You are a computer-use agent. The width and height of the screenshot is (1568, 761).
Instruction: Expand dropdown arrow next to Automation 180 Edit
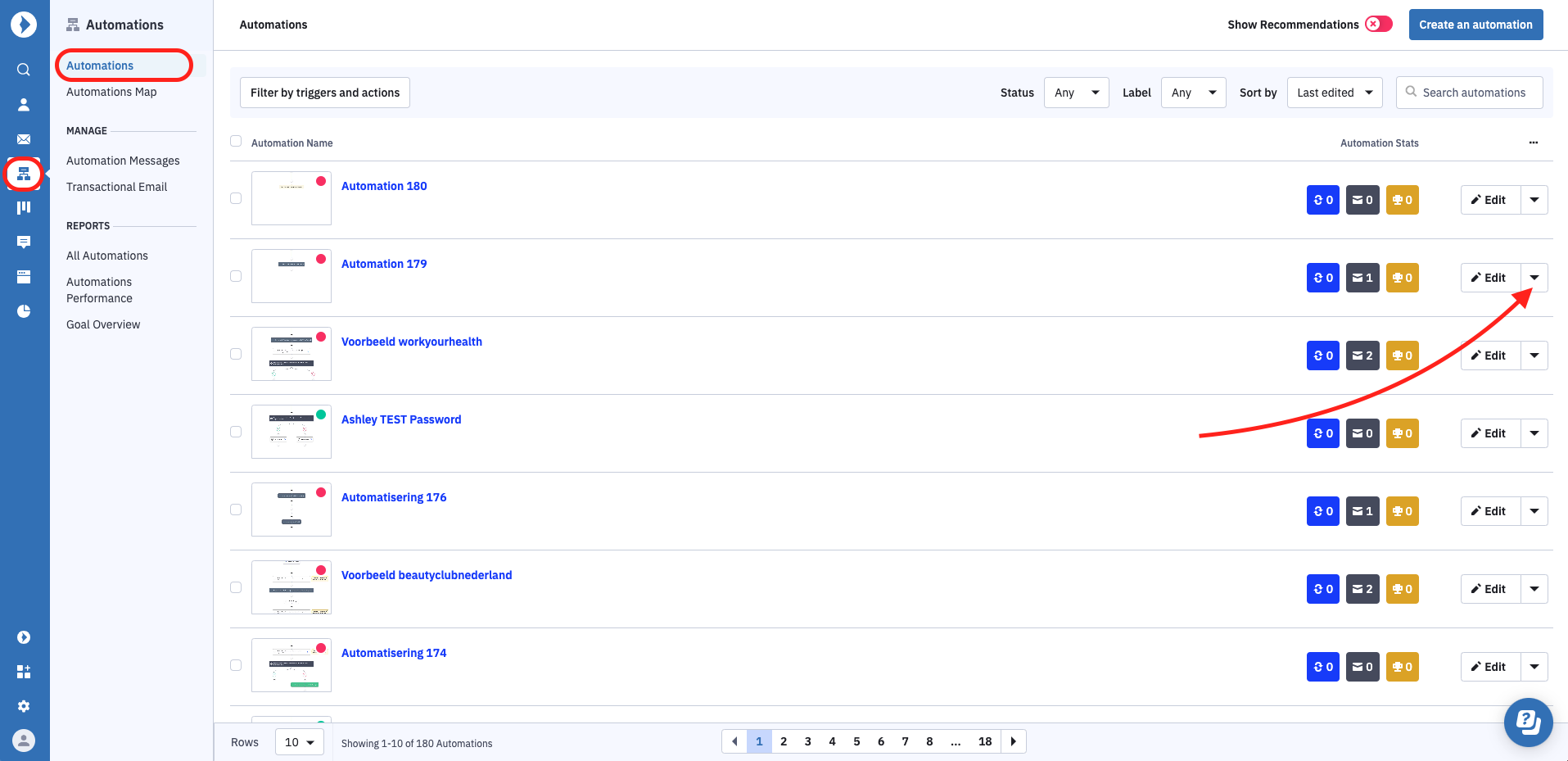[1534, 200]
